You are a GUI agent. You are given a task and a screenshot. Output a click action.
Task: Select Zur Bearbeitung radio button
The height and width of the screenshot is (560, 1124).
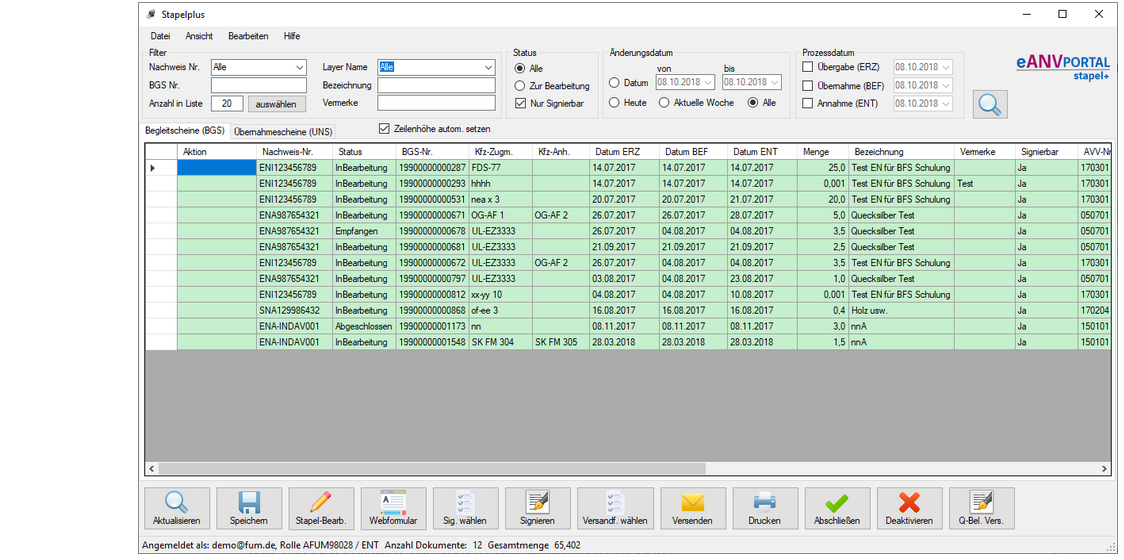520,86
